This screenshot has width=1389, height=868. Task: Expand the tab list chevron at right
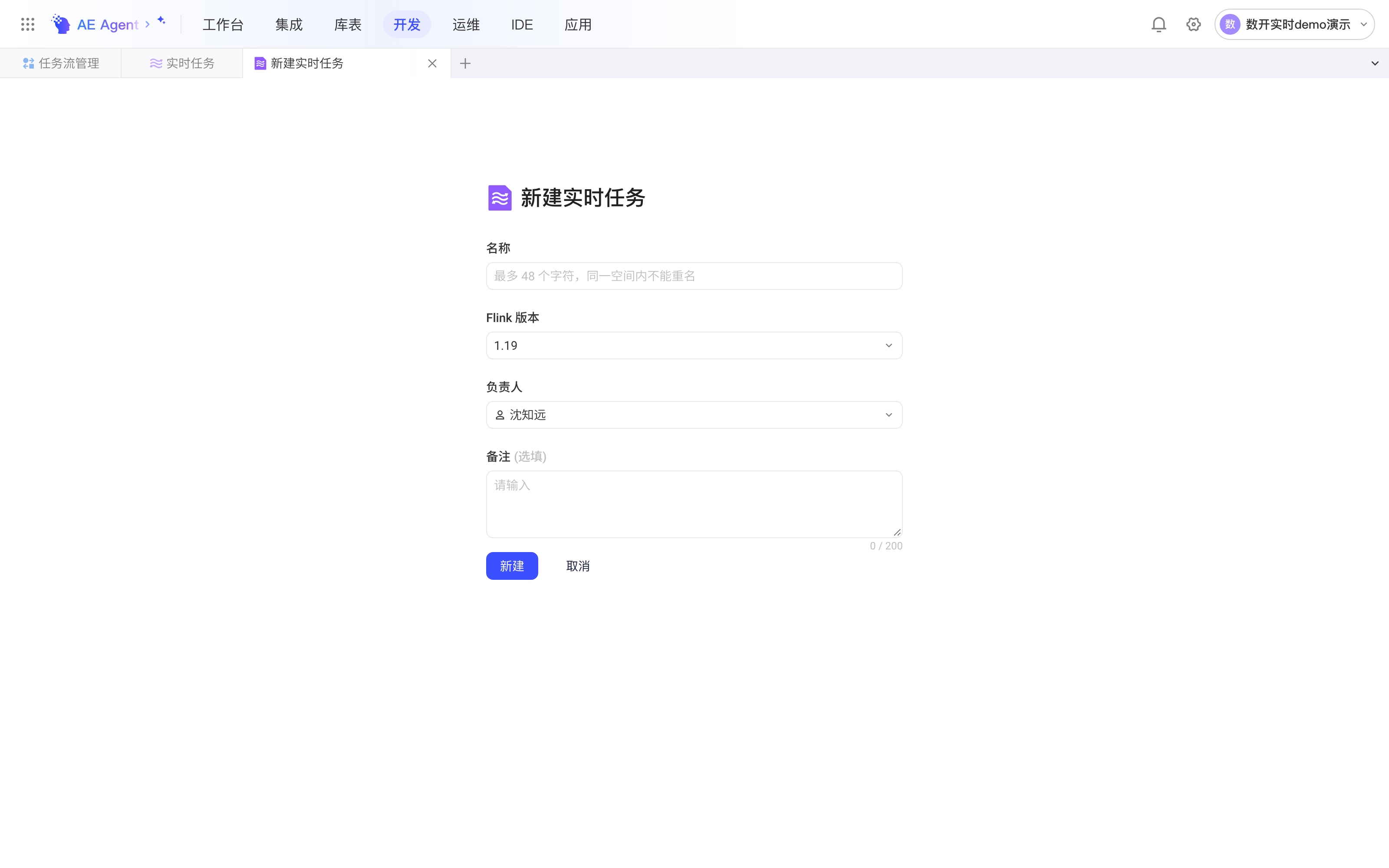coord(1375,63)
